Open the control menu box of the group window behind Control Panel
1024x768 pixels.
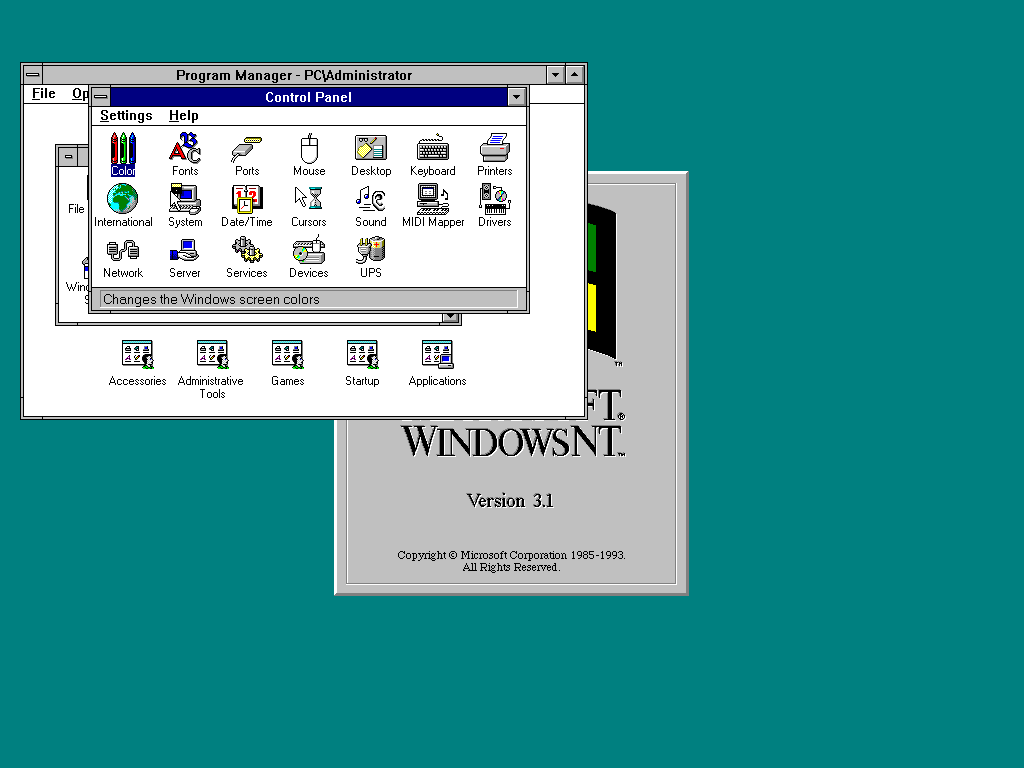click(x=68, y=156)
